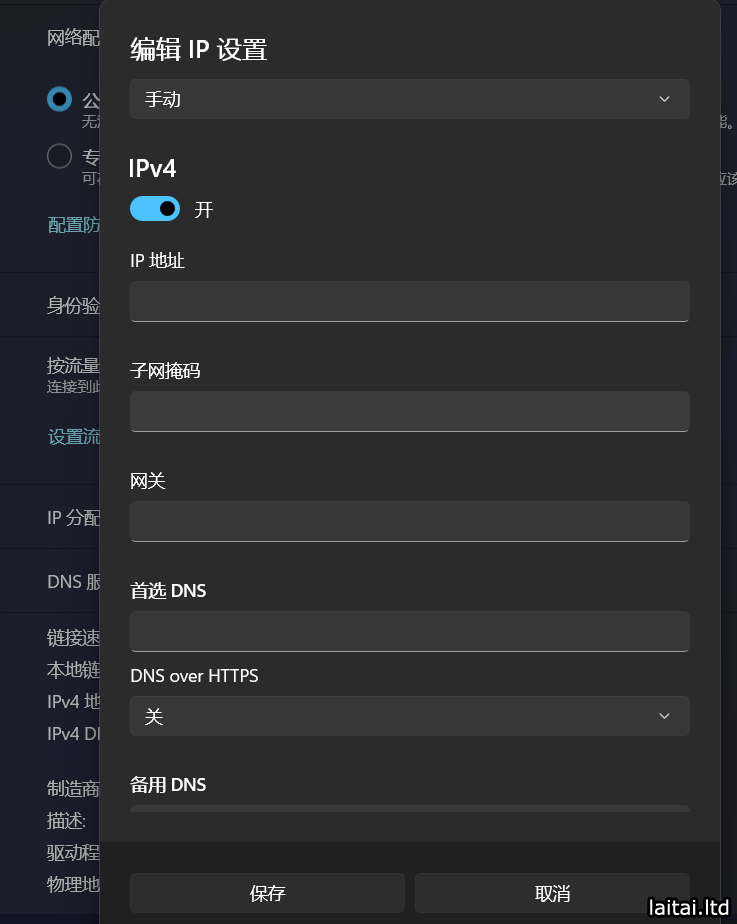This screenshot has width=737, height=924.
Task: Click the 身份验证 settings row
Action: pyautogui.click(x=70, y=306)
